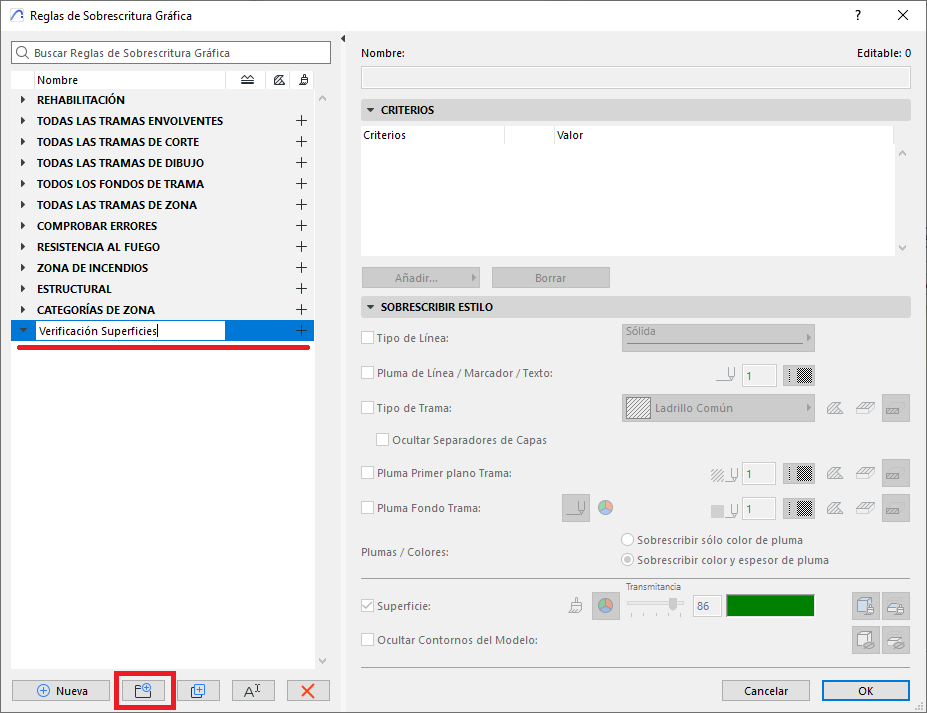Collapse the CRITERIOS section
927x713 pixels.
[369, 110]
